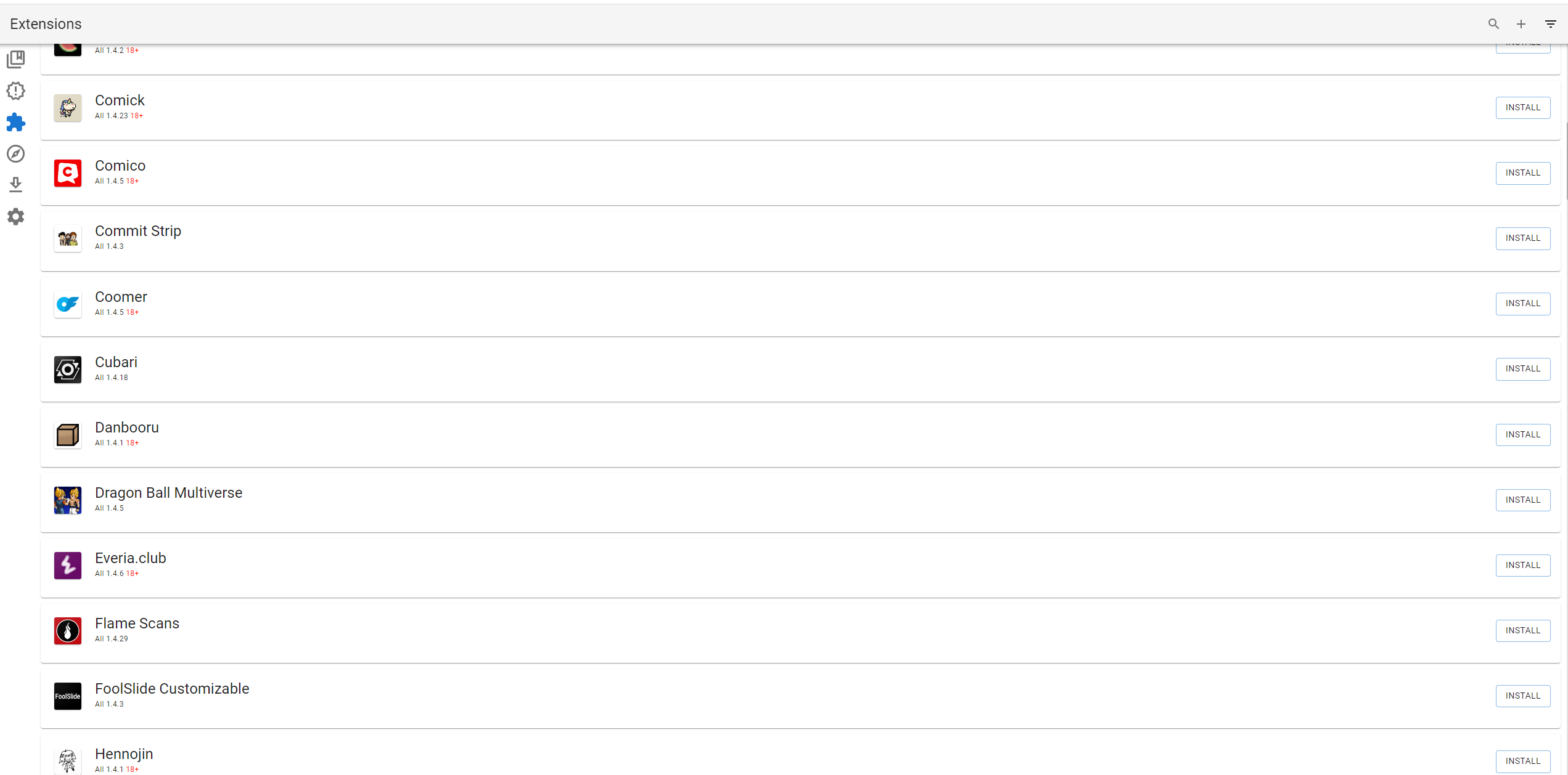Install the Comico extension
This screenshot has height=775, width=1568.
1522,173
